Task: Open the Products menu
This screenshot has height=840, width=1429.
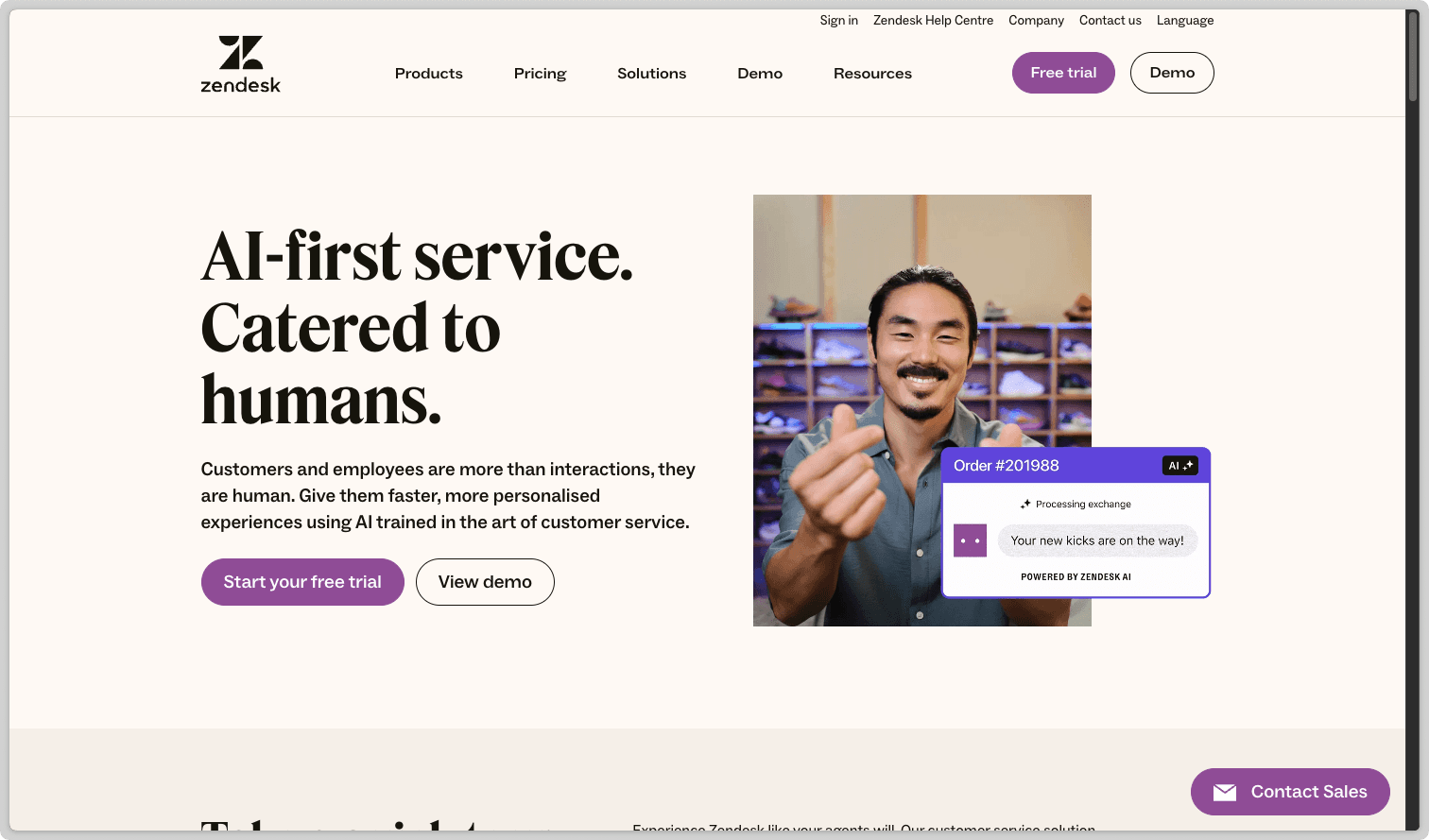Action: (429, 74)
